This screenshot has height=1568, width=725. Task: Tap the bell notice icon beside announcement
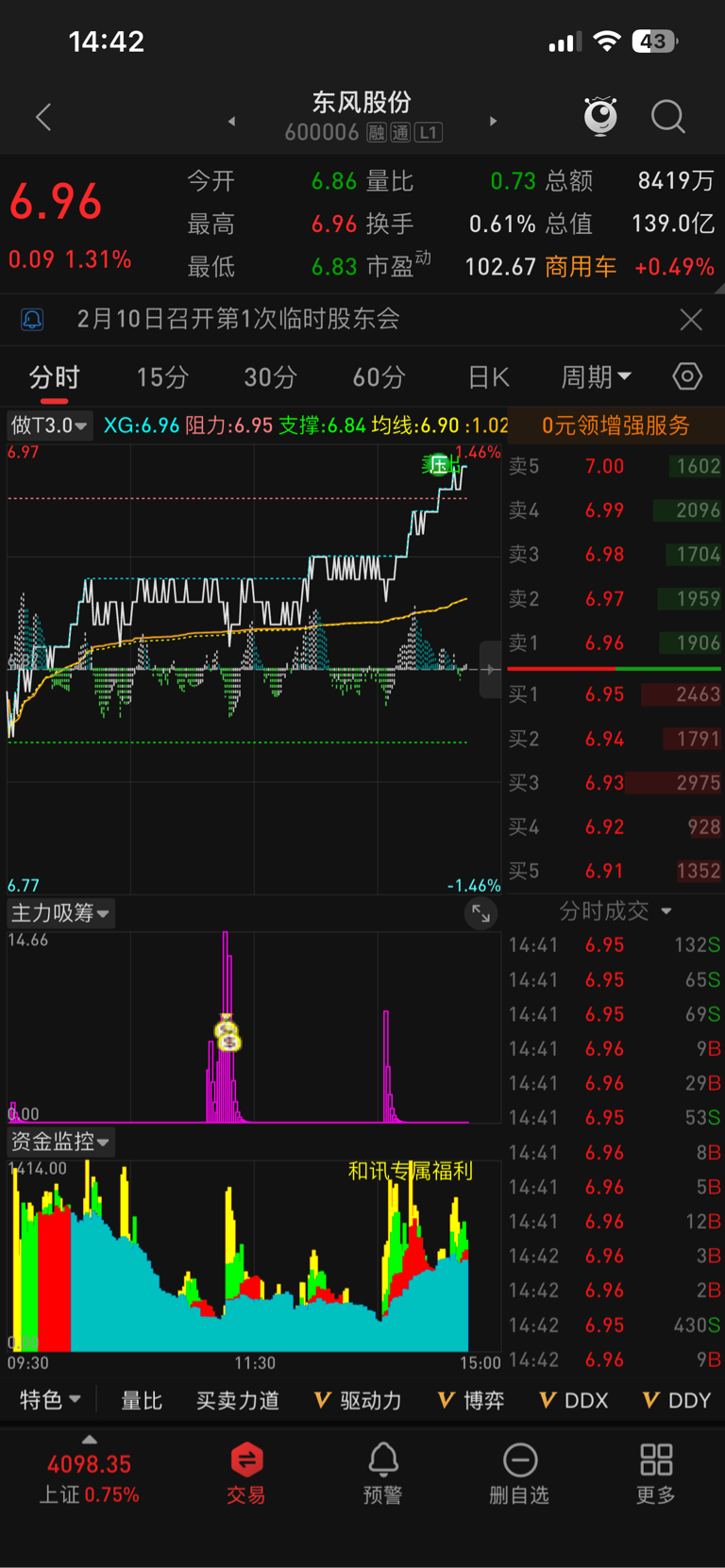(32, 319)
